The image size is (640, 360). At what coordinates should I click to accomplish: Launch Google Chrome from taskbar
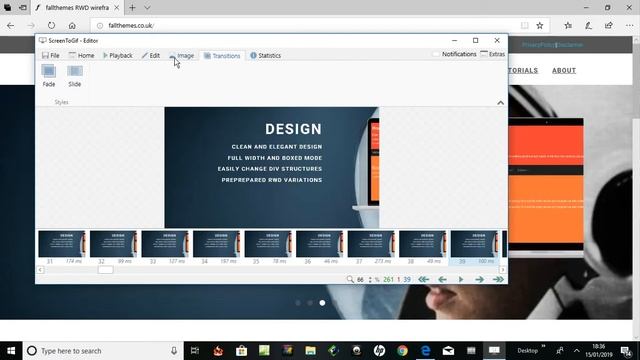[x=402, y=351]
